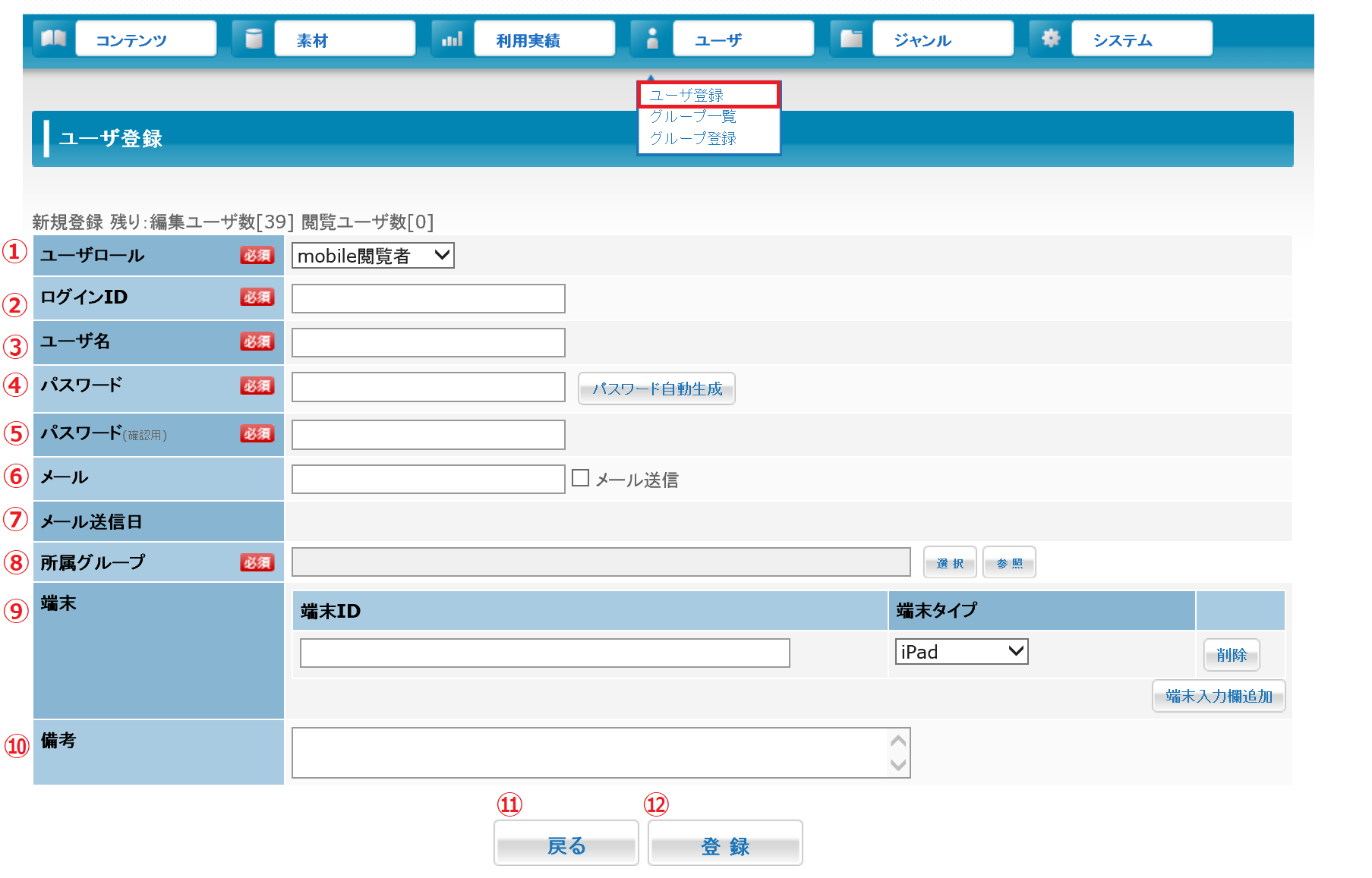Click the 登録 button to submit
This screenshot has width=1372, height=878.
pyautogui.click(x=725, y=844)
